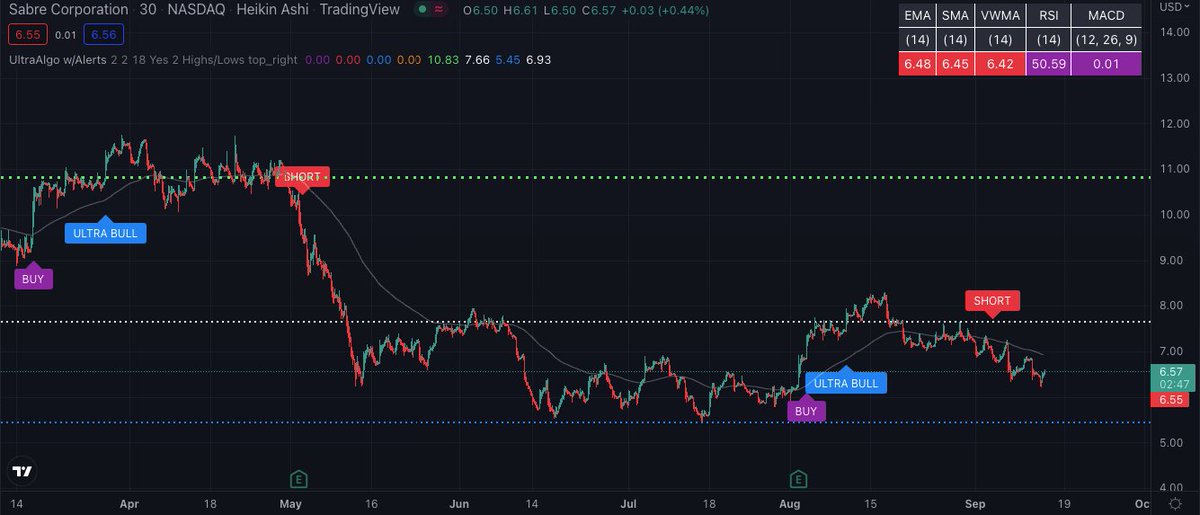Open the earnings E marker near Aug
This screenshot has width=1200, height=515.
[797, 477]
